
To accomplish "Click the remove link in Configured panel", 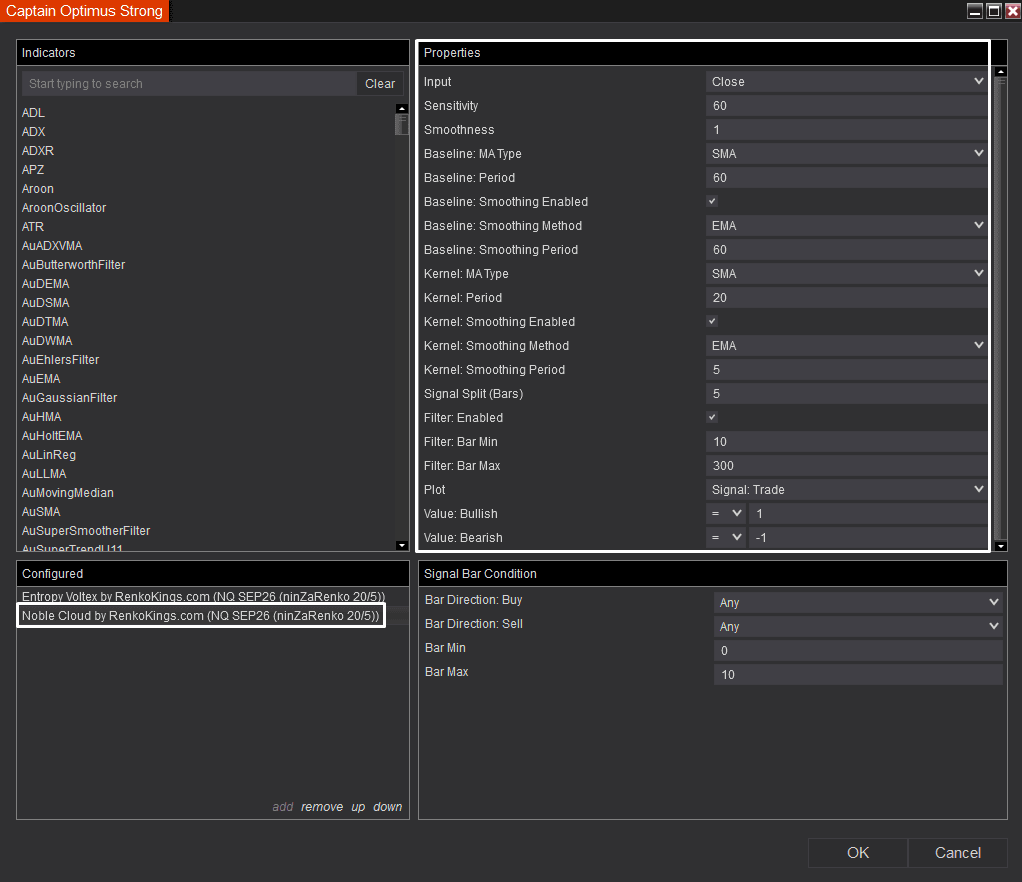I will (322, 807).
